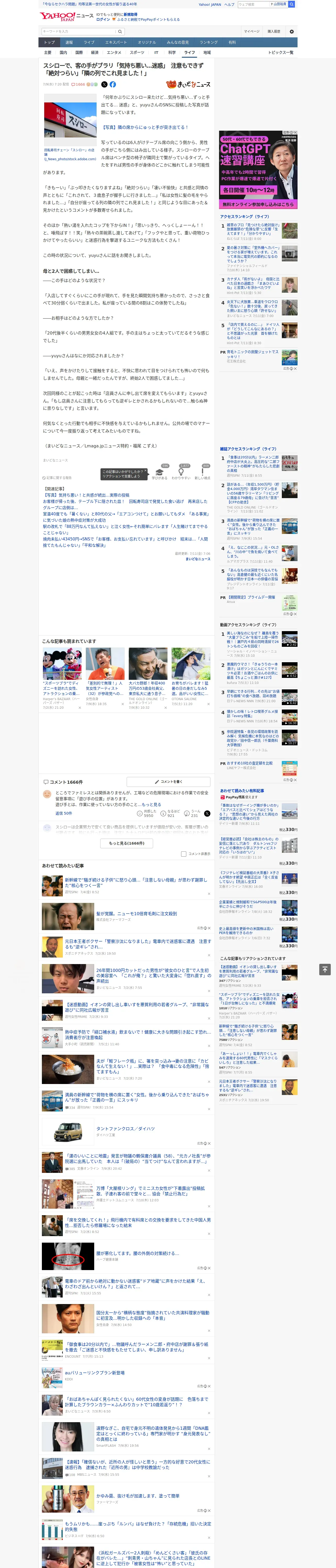336x1568 pixels.
Task: Click the わかりやすい lightbulb reaction
Action: pyautogui.click(x=181, y=472)
